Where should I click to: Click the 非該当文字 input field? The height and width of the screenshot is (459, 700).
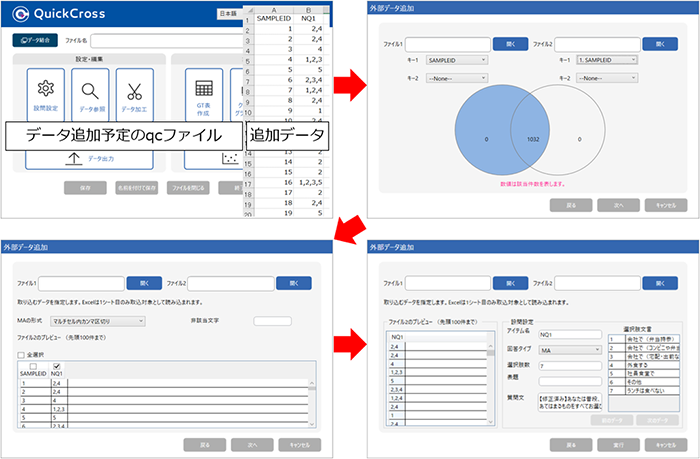[x=272, y=321]
